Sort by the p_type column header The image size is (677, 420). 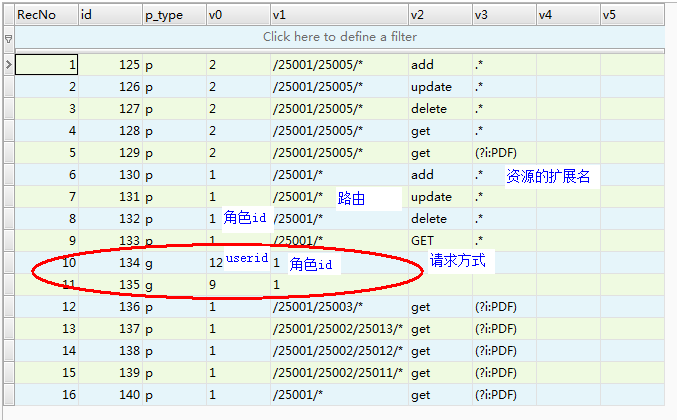[174, 15]
